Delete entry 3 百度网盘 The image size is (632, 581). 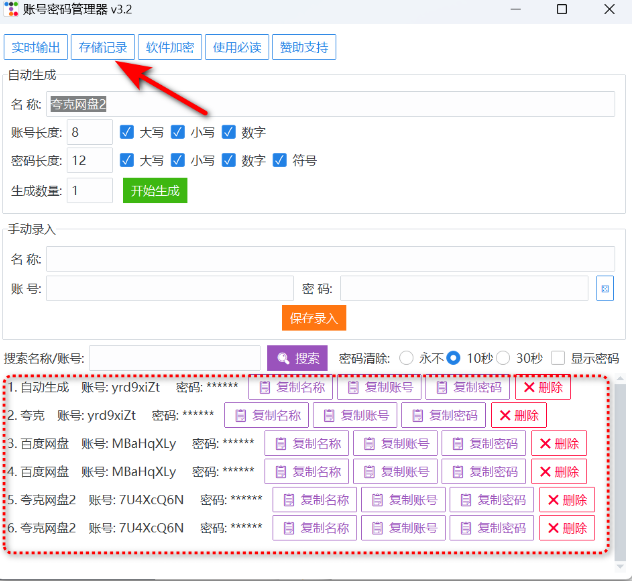559,444
